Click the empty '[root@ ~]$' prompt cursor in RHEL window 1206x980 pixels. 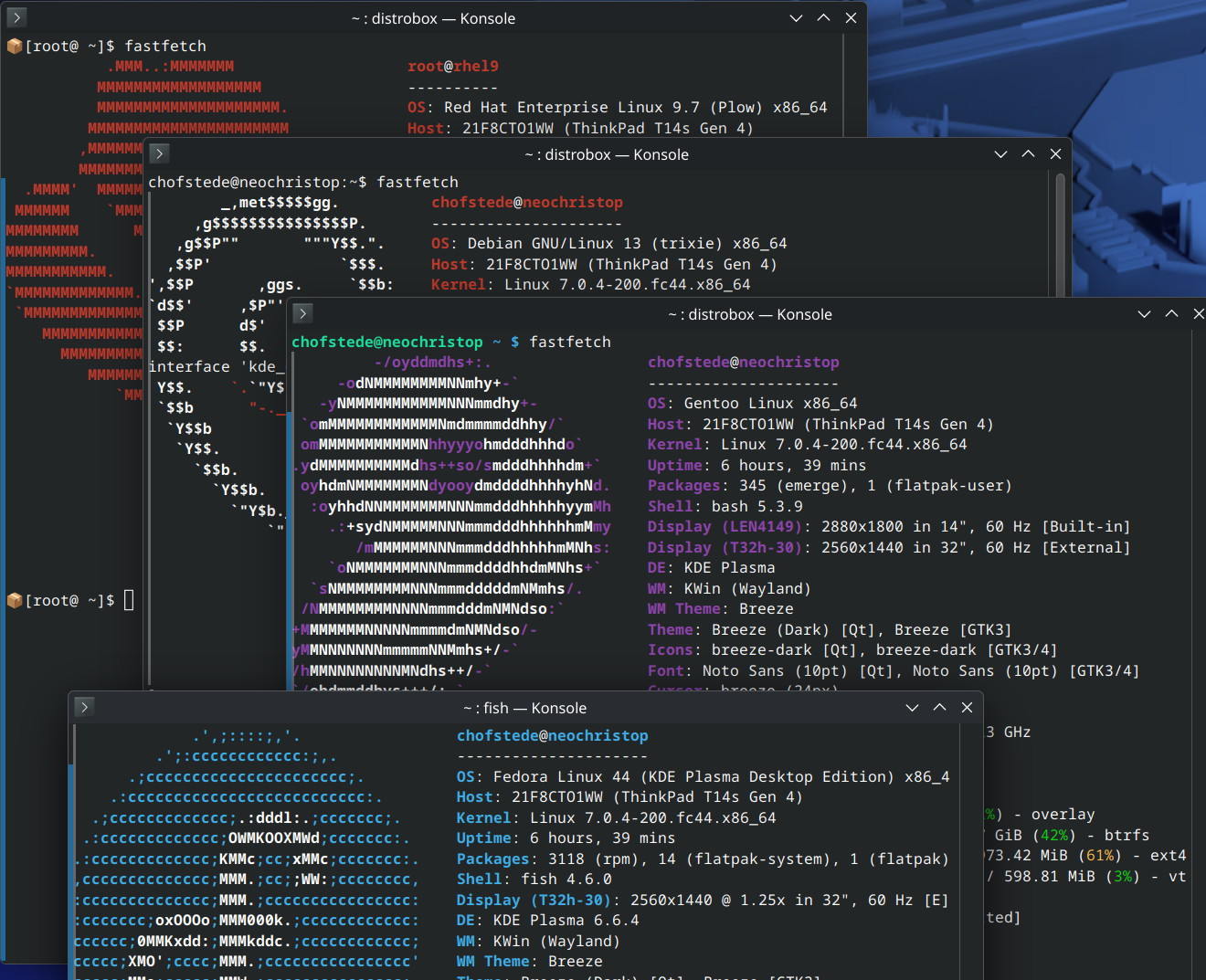tap(129, 600)
